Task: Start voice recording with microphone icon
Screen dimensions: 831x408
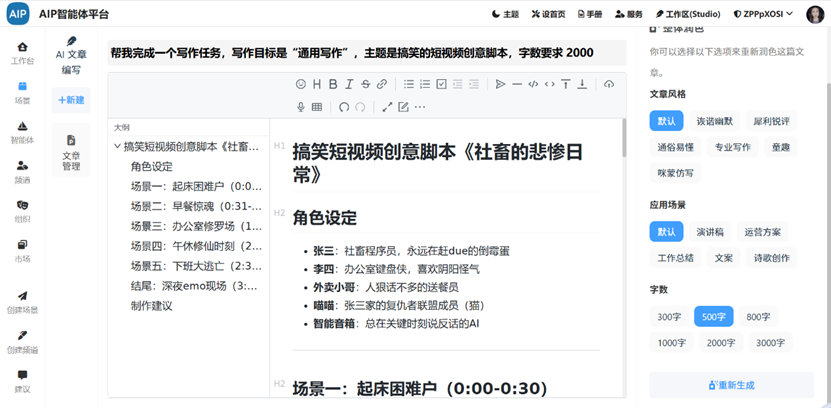Action: pyautogui.click(x=301, y=107)
